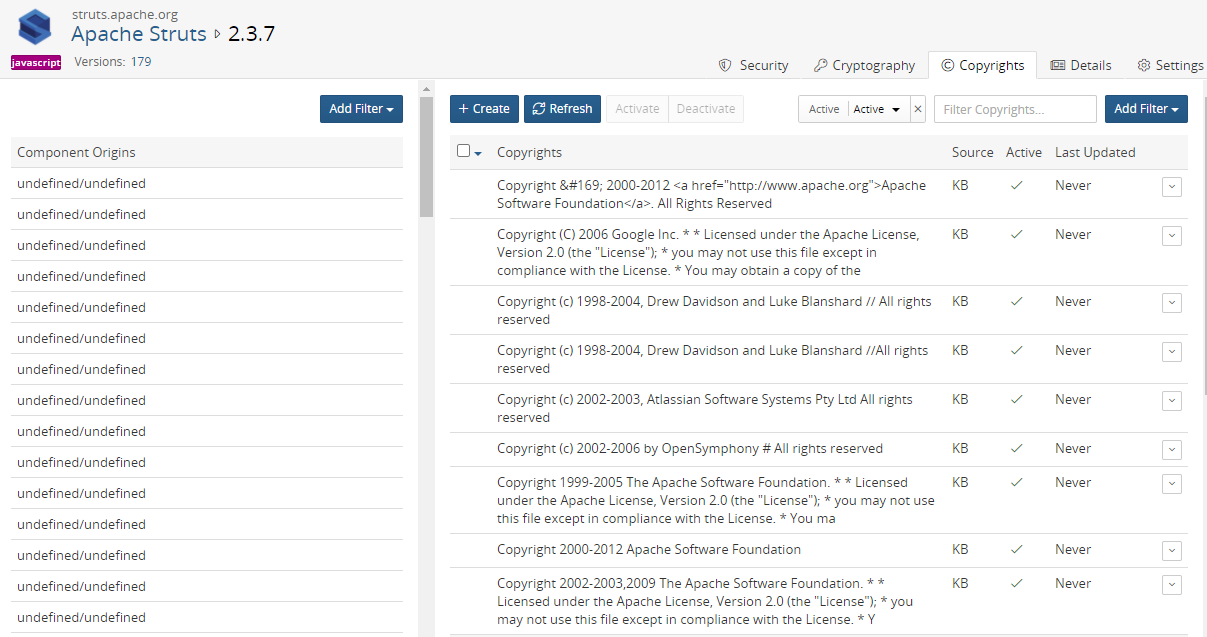Expand row actions for Google Inc. copyright
Image resolution: width=1207 pixels, height=637 pixels.
click(x=1172, y=236)
